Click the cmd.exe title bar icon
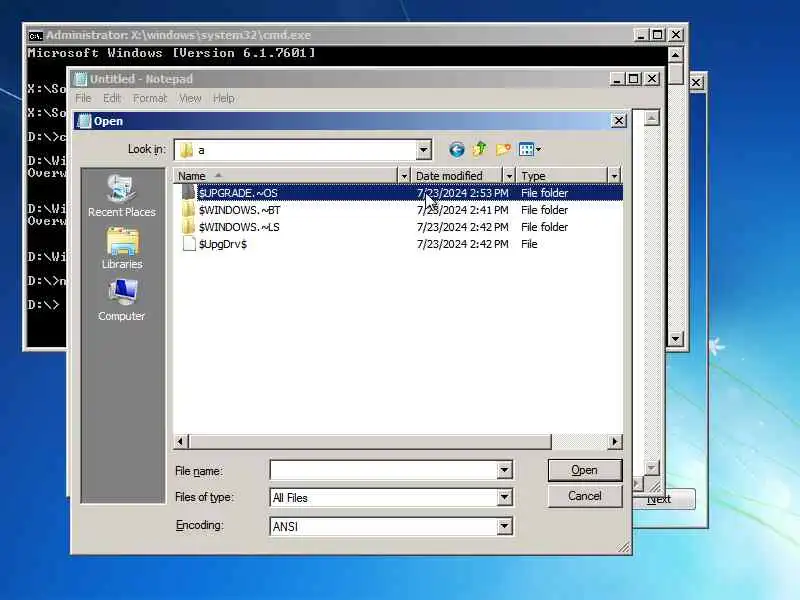Viewport: 800px width, 600px height. click(x=35, y=36)
